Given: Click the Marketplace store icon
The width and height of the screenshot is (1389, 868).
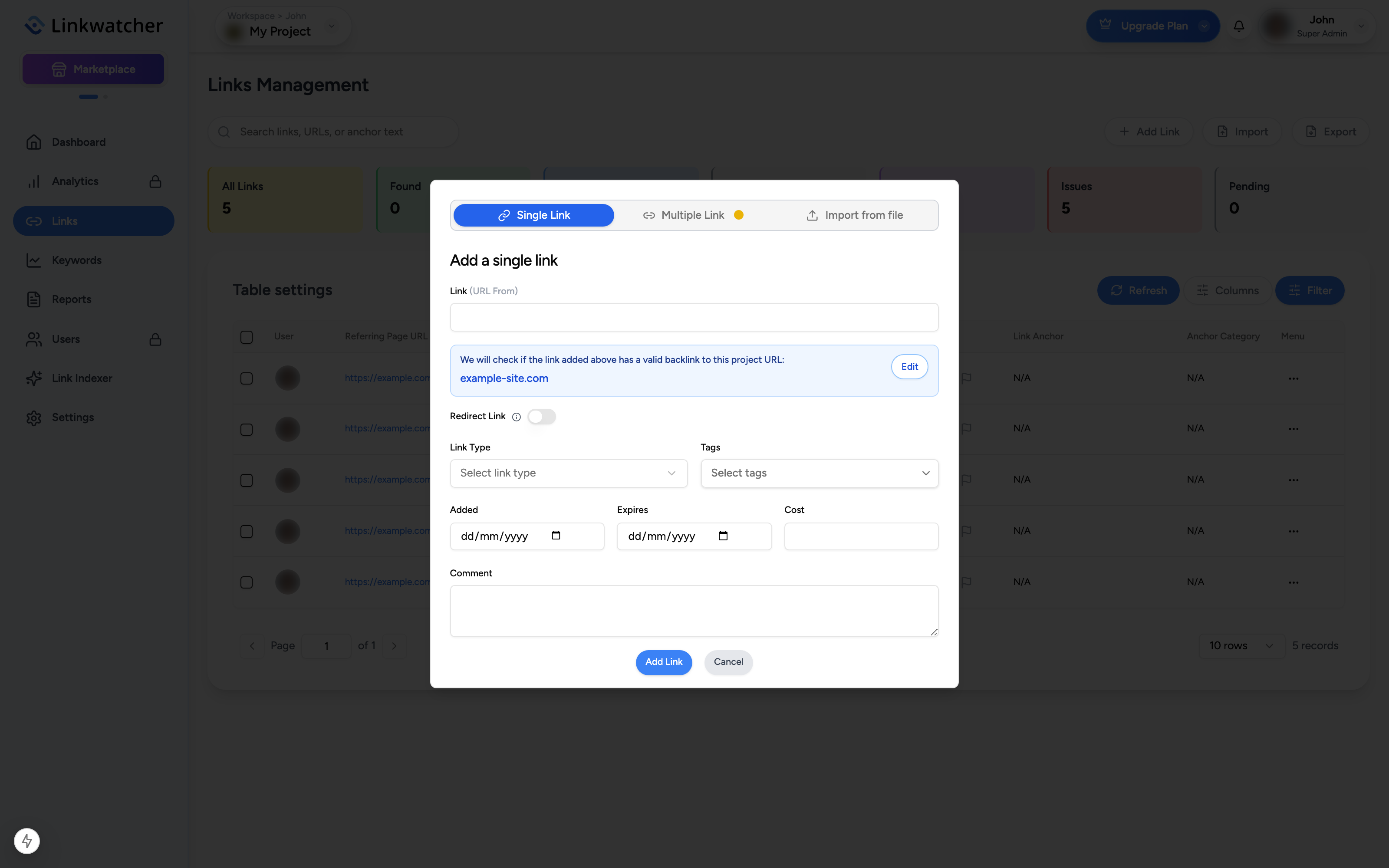Looking at the screenshot, I should pos(59,69).
